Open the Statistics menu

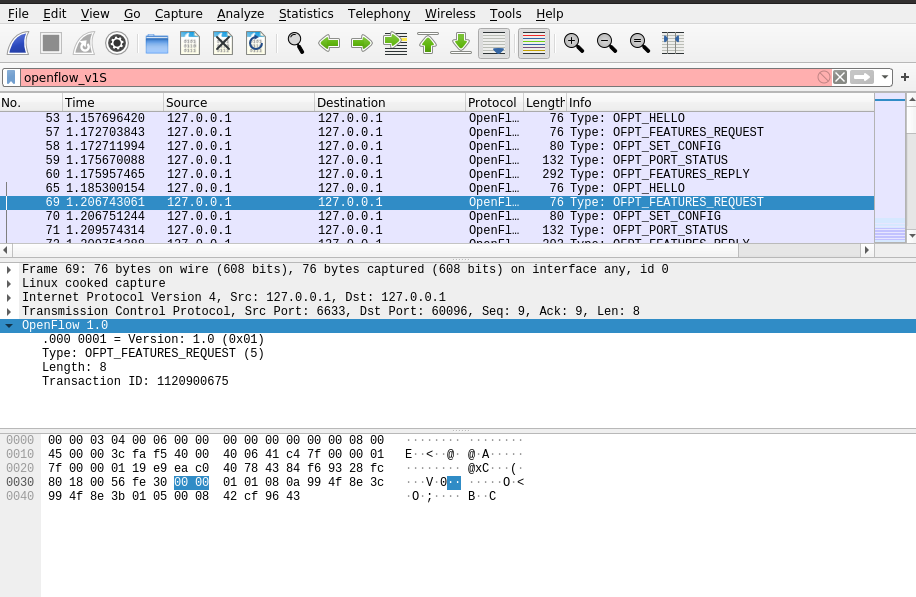[x=306, y=13]
